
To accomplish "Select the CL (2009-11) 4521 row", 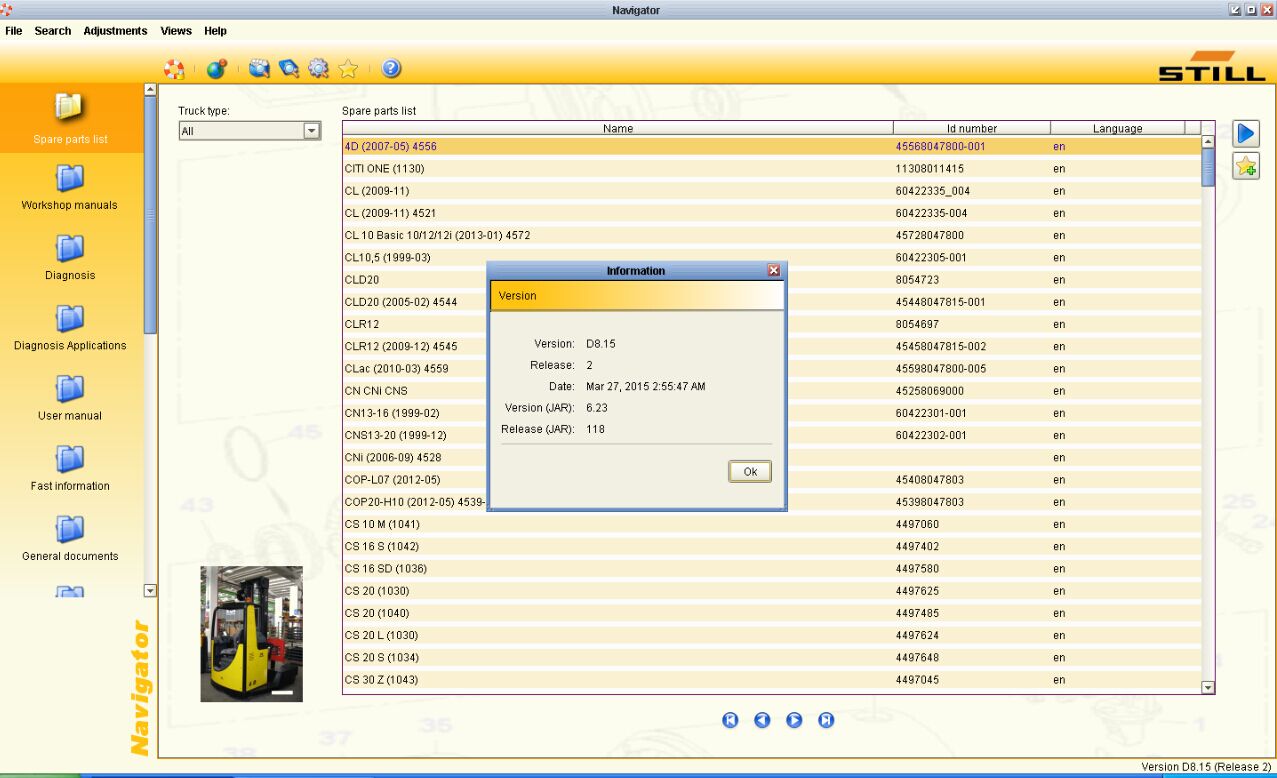I will (771, 213).
